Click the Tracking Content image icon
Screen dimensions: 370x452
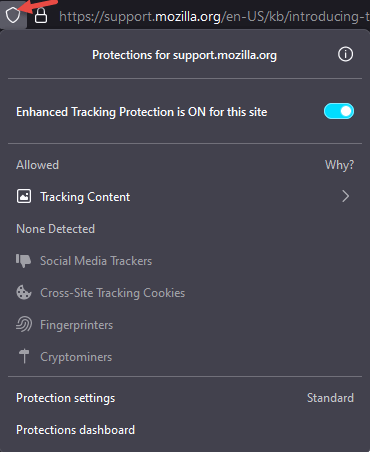click(24, 196)
